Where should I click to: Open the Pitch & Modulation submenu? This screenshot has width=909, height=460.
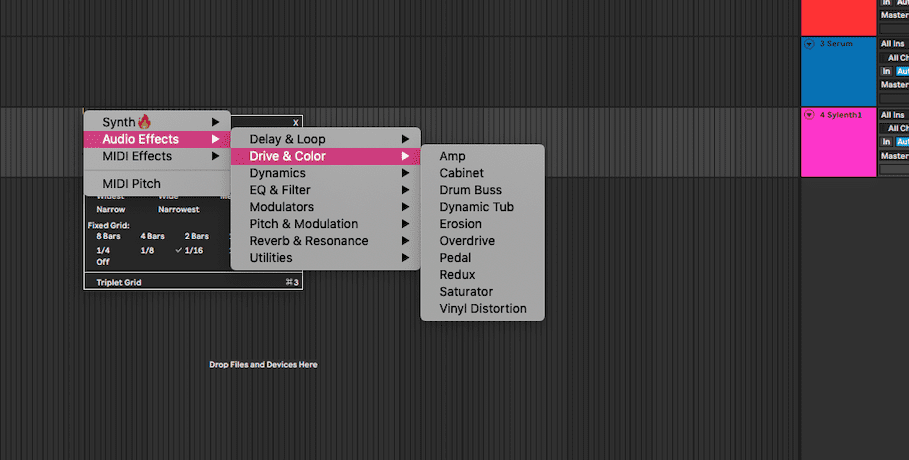[325, 223]
